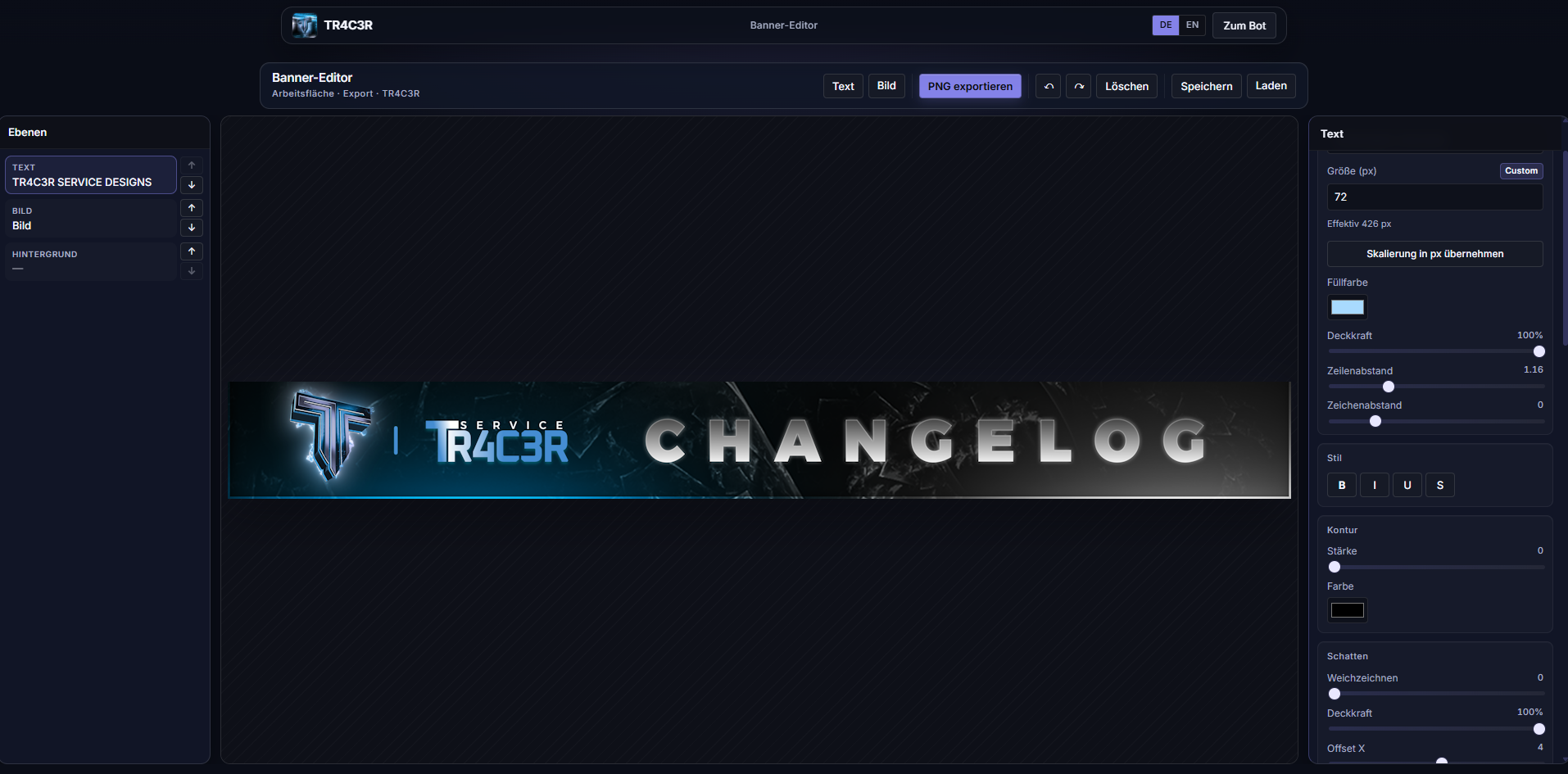Switch language to EN
Screen dimensions: 1568x774
(1192, 25)
